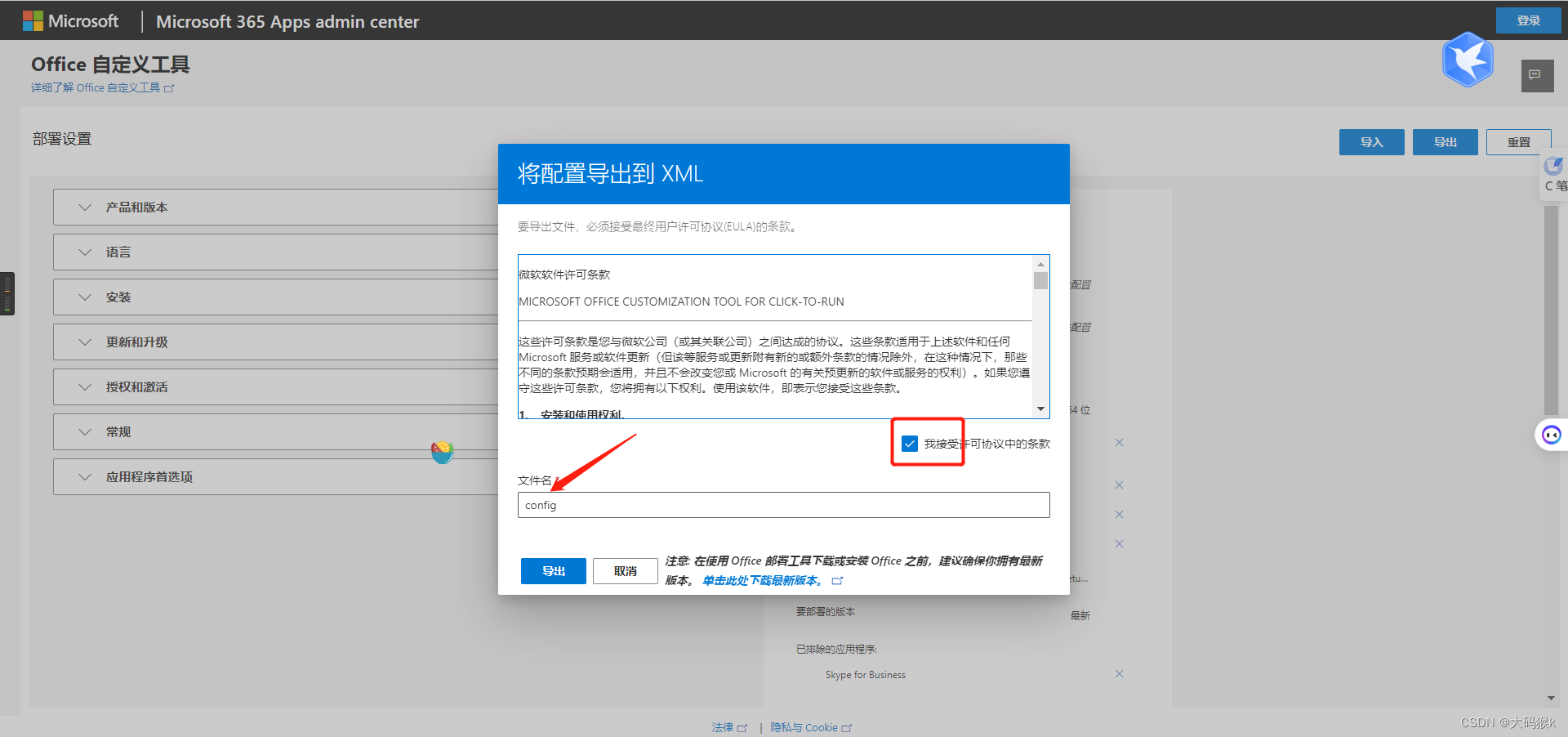Click the 登录 sign-in button
This screenshot has height=737, width=1568.
pos(1528,20)
